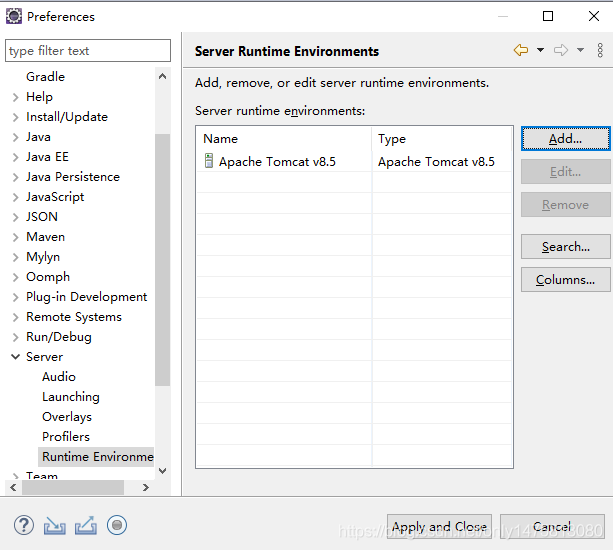Click the Help question mark icon

point(24,525)
